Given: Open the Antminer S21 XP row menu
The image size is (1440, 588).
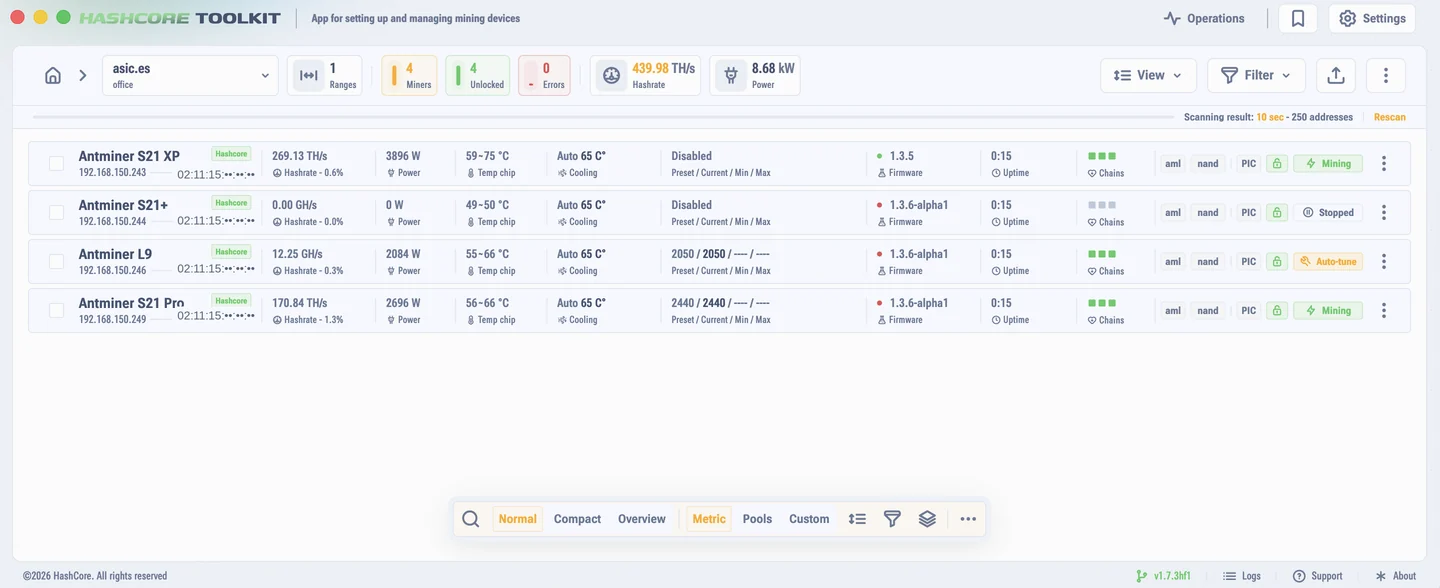Looking at the screenshot, I should tap(1384, 163).
